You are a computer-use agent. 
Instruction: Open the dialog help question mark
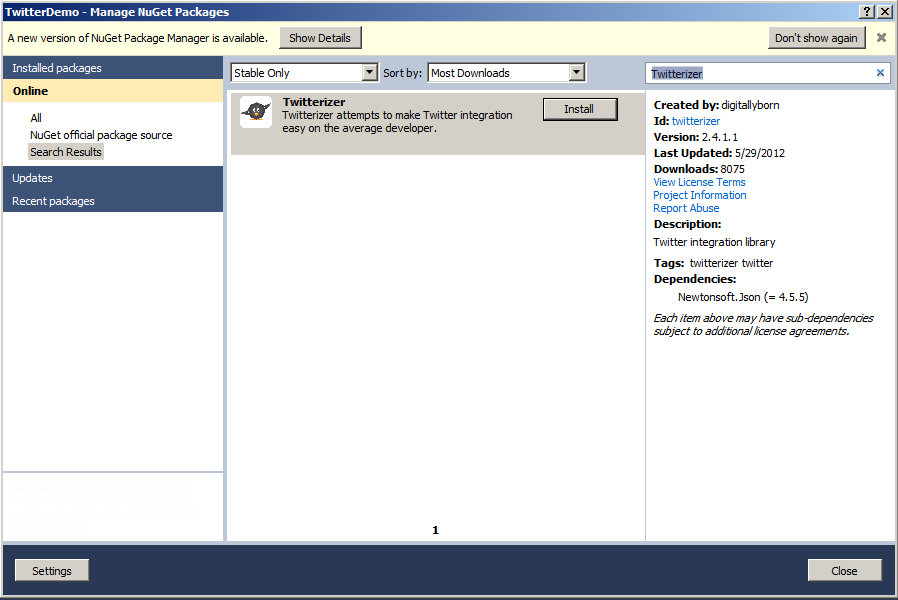(x=867, y=11)
